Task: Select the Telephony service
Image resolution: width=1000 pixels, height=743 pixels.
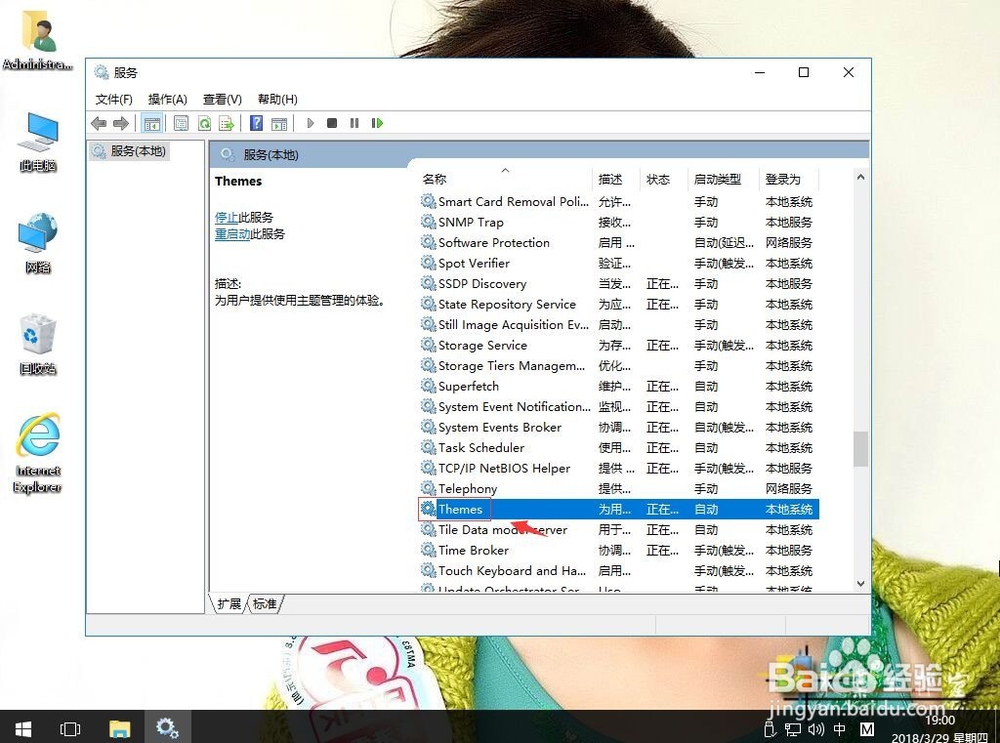Action: tap(619, 489)
